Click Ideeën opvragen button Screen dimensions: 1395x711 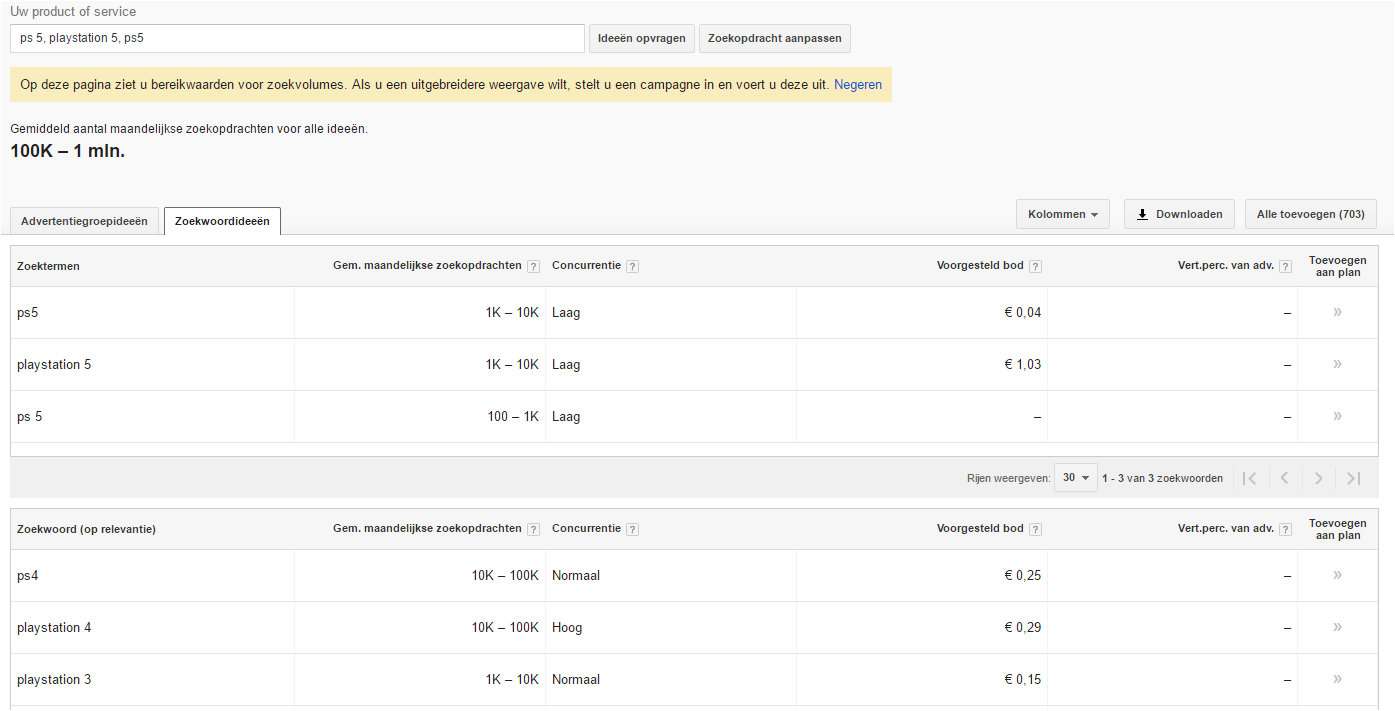pyautogui.click(x=641, y=39)
